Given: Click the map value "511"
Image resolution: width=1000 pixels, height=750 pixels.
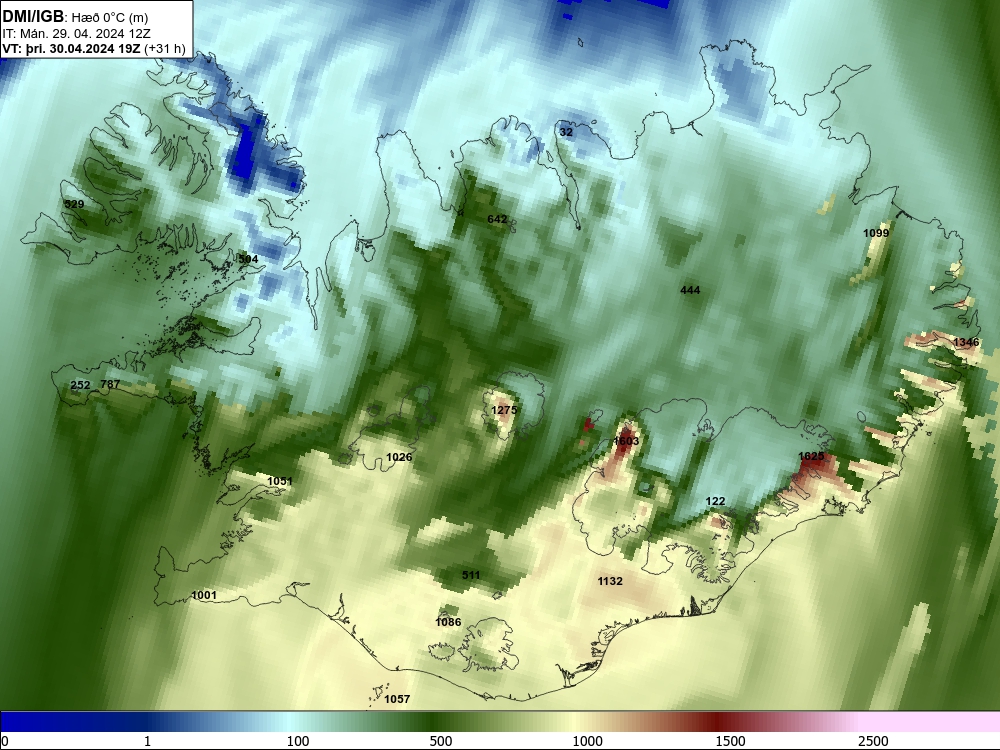Looking at the screenshot, I should point(471,575).
